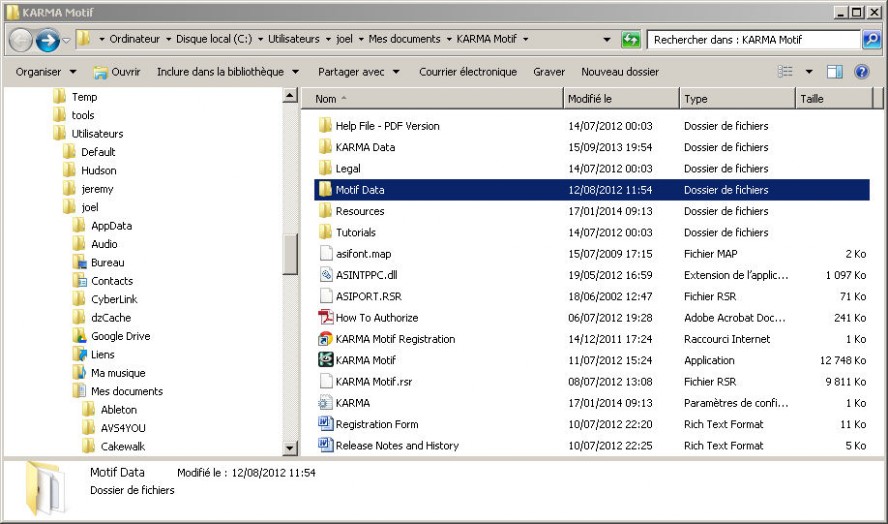Viewport: 888px width, 524px height.
Task: Open the Organiser dropdown menu
Action: click(46, 72)
